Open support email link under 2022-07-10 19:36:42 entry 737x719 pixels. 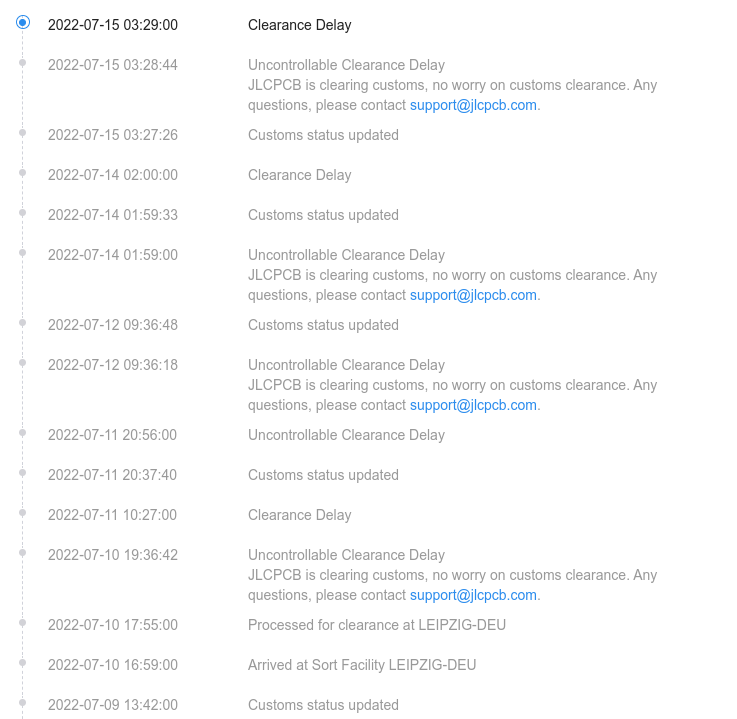pyautogui.click(x=473, y=595)
